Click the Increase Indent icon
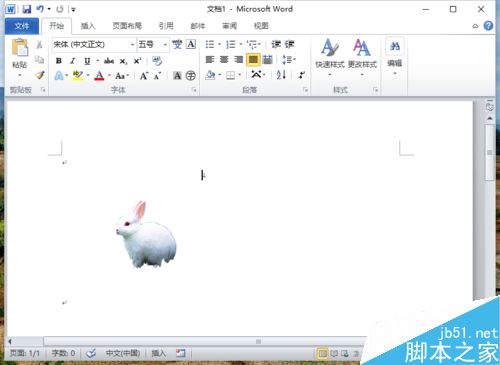The image size is (500, 365). coord(289,44)
